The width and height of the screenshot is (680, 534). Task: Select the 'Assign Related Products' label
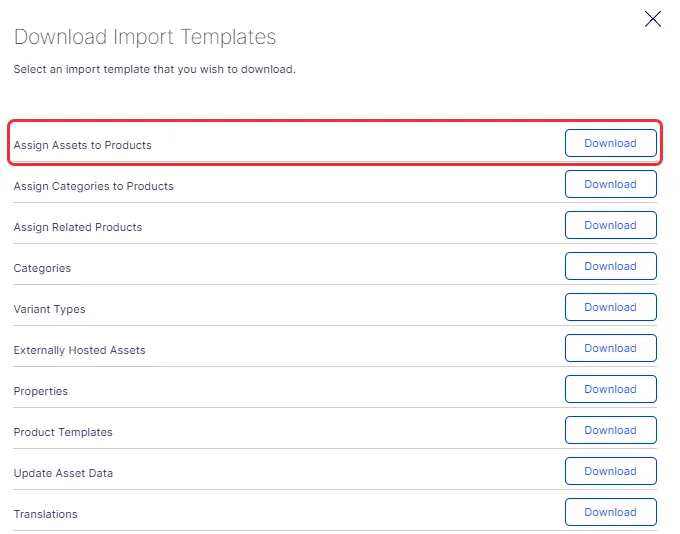pos(78,227)
